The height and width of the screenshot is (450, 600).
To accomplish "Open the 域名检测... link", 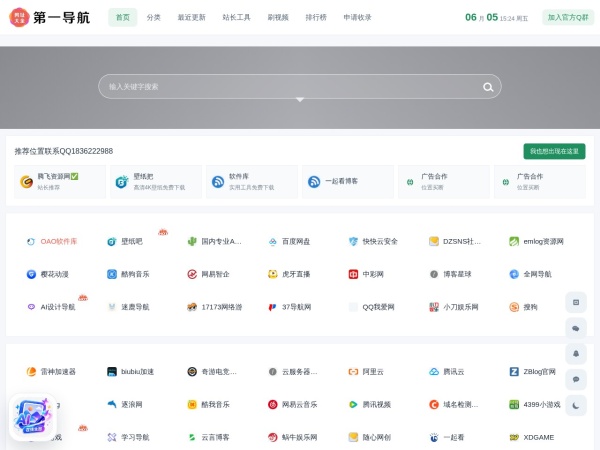I will tap(460, 404).
